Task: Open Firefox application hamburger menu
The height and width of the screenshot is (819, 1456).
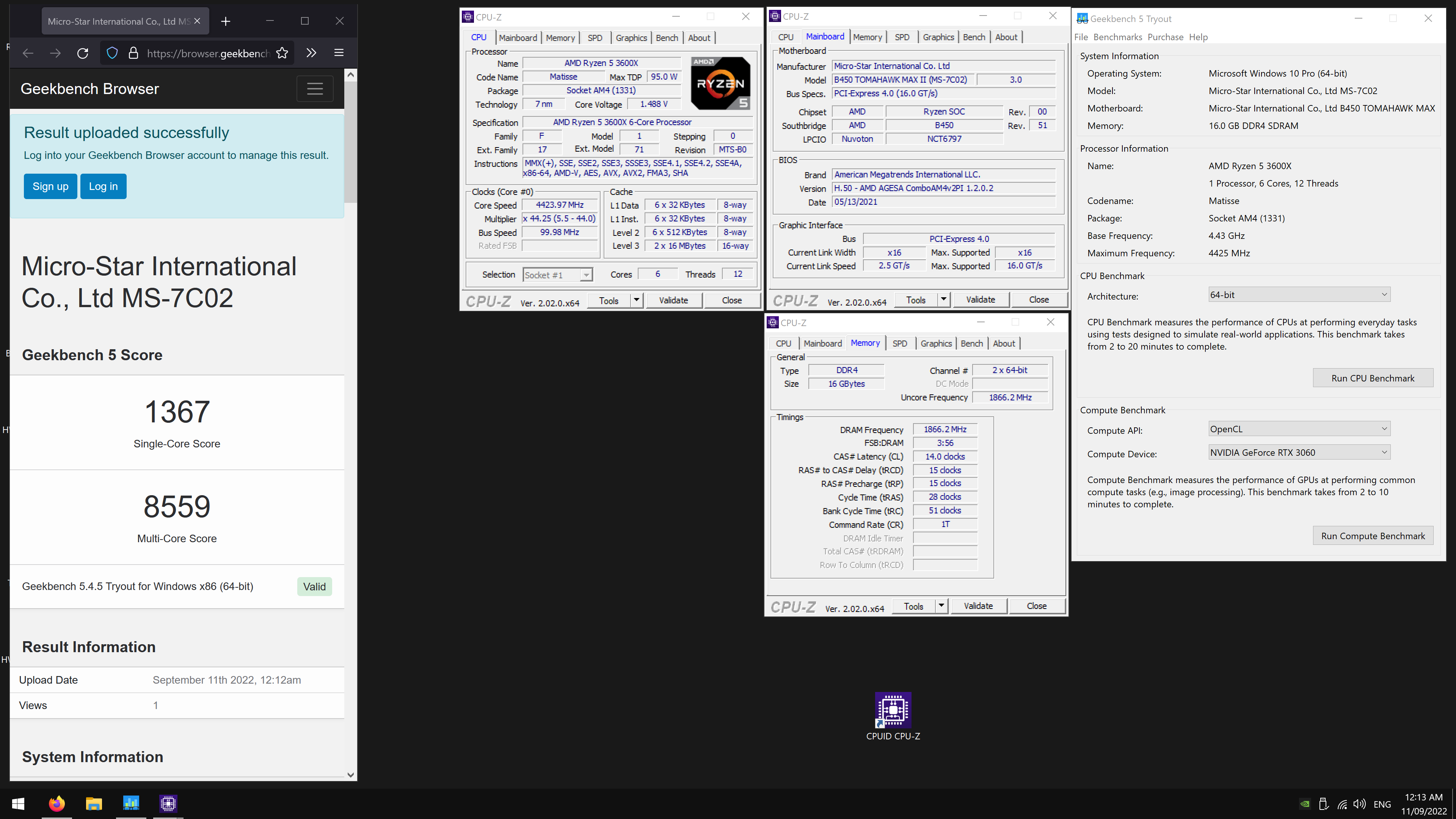Action: coord(339,53)
